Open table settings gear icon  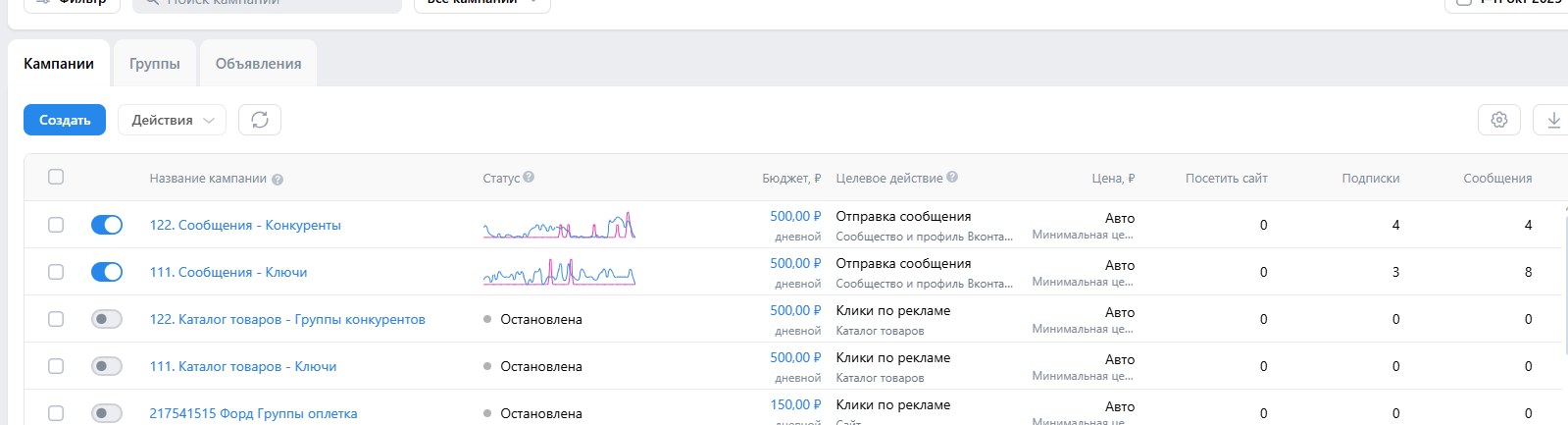(1498, 120)
